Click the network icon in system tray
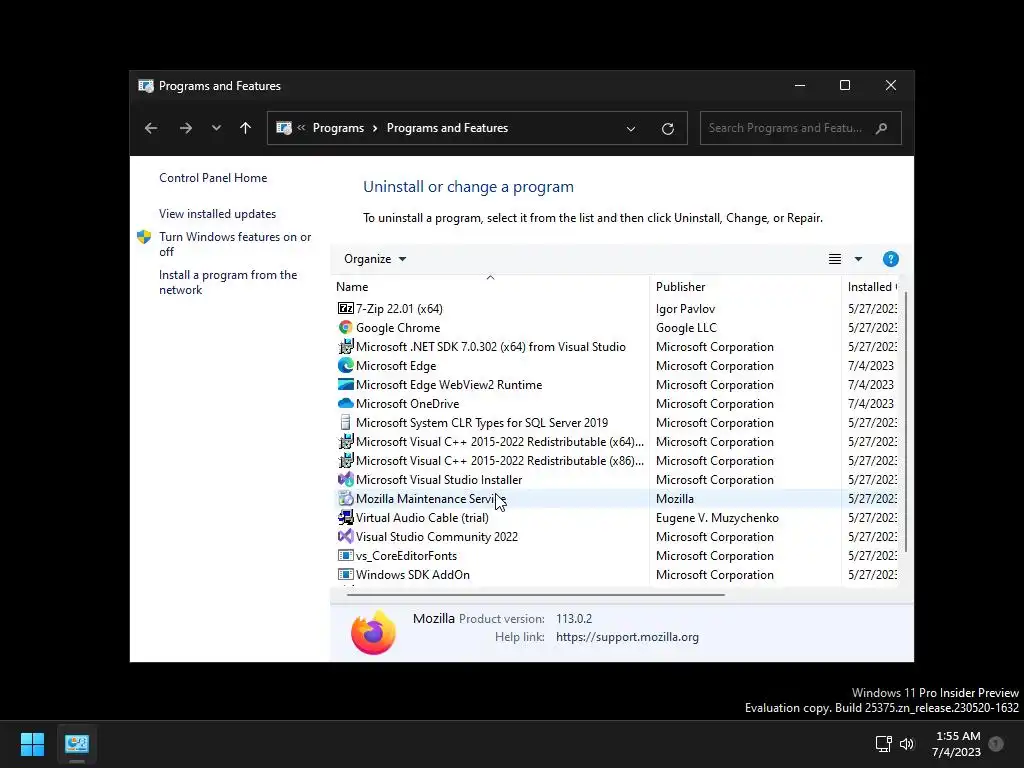The image size is (1024, 768). pos(883,743)
